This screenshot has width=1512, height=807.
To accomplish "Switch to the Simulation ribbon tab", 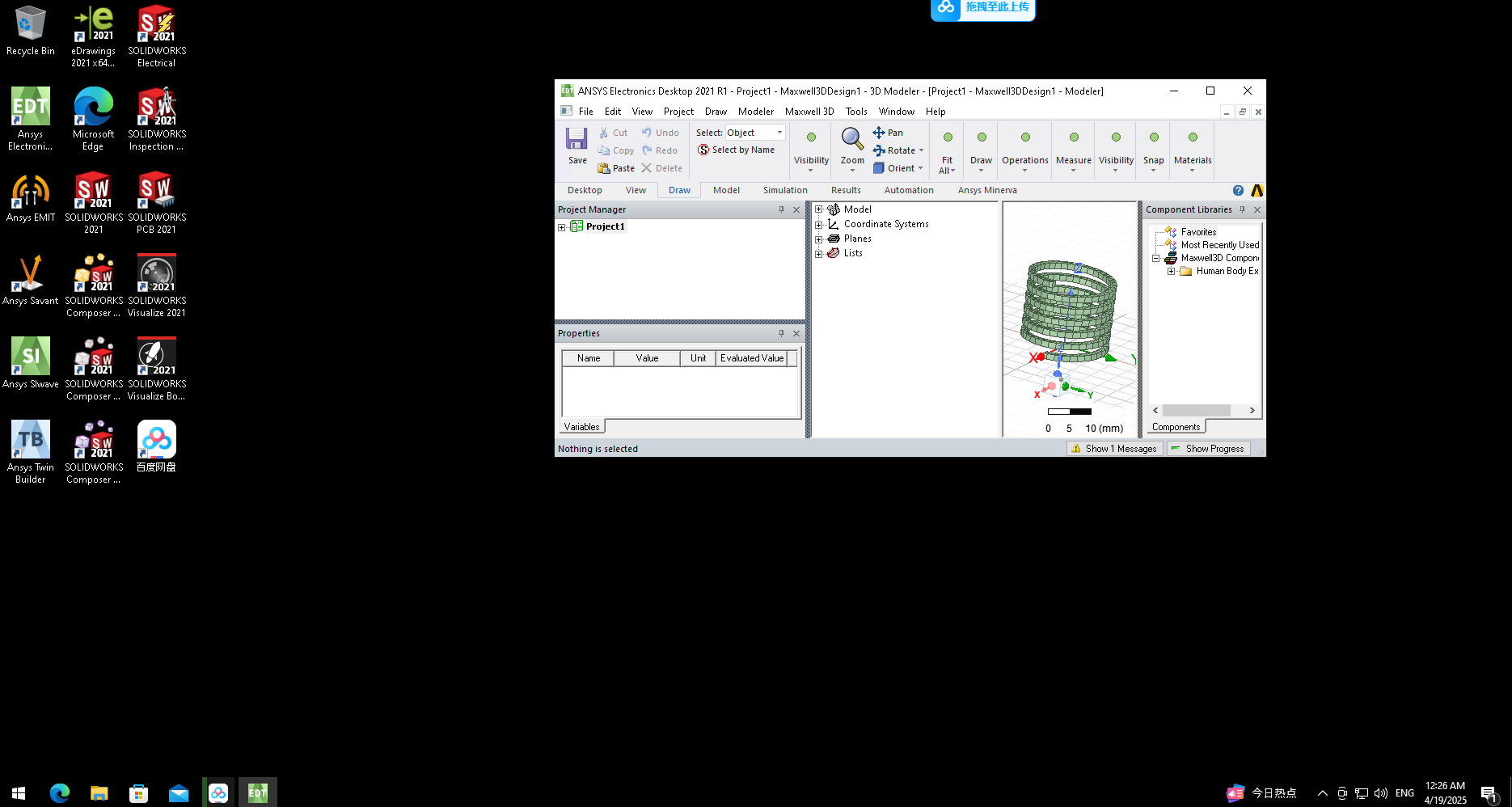I will (785, 191).
